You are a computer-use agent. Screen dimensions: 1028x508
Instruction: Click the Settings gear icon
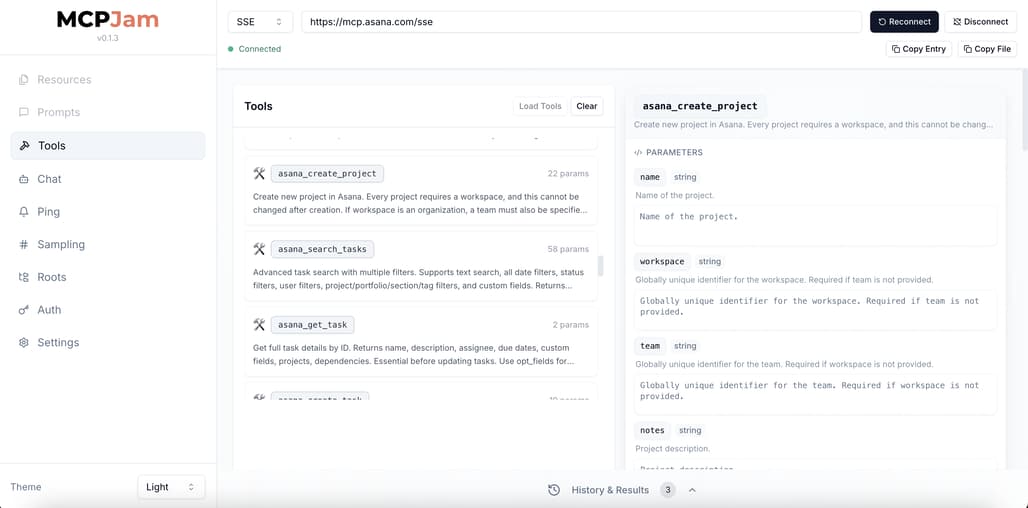(24, 343)
